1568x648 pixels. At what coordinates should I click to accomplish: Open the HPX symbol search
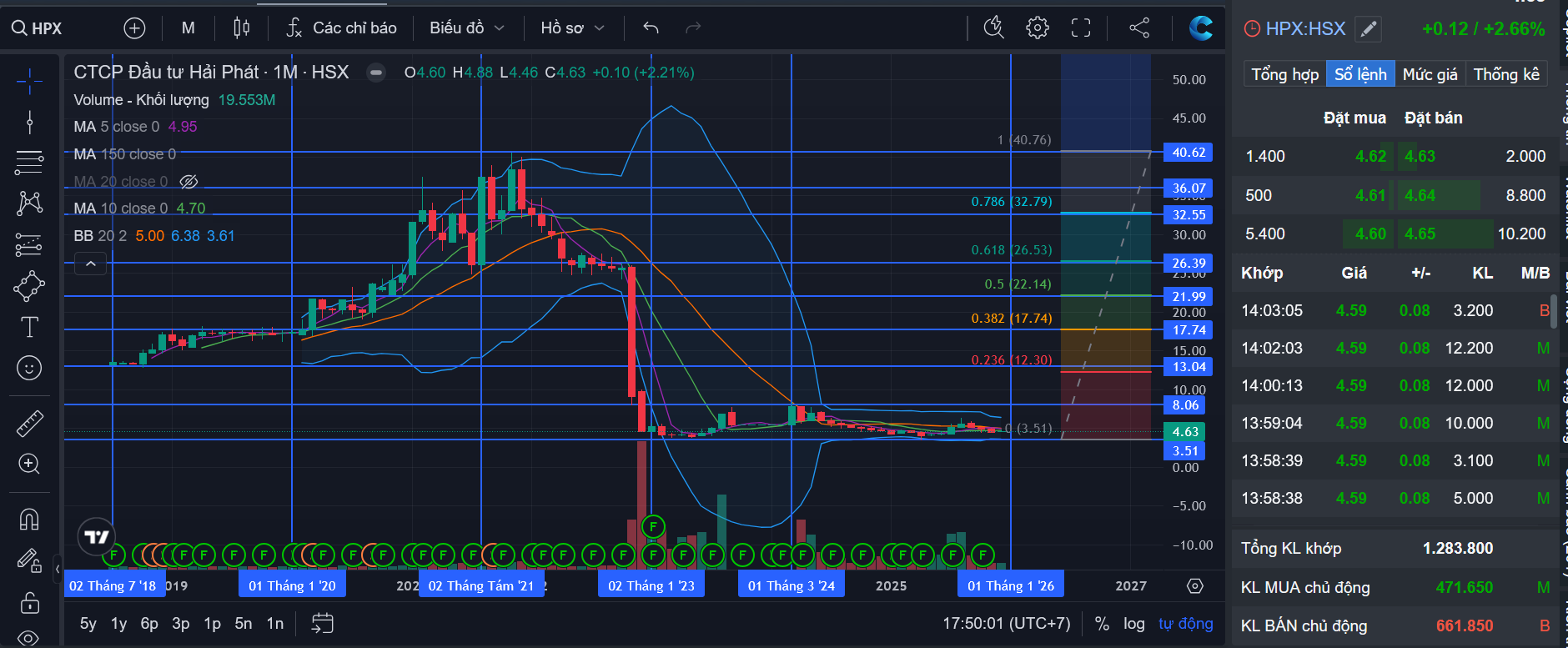click(x=38, y=28)
